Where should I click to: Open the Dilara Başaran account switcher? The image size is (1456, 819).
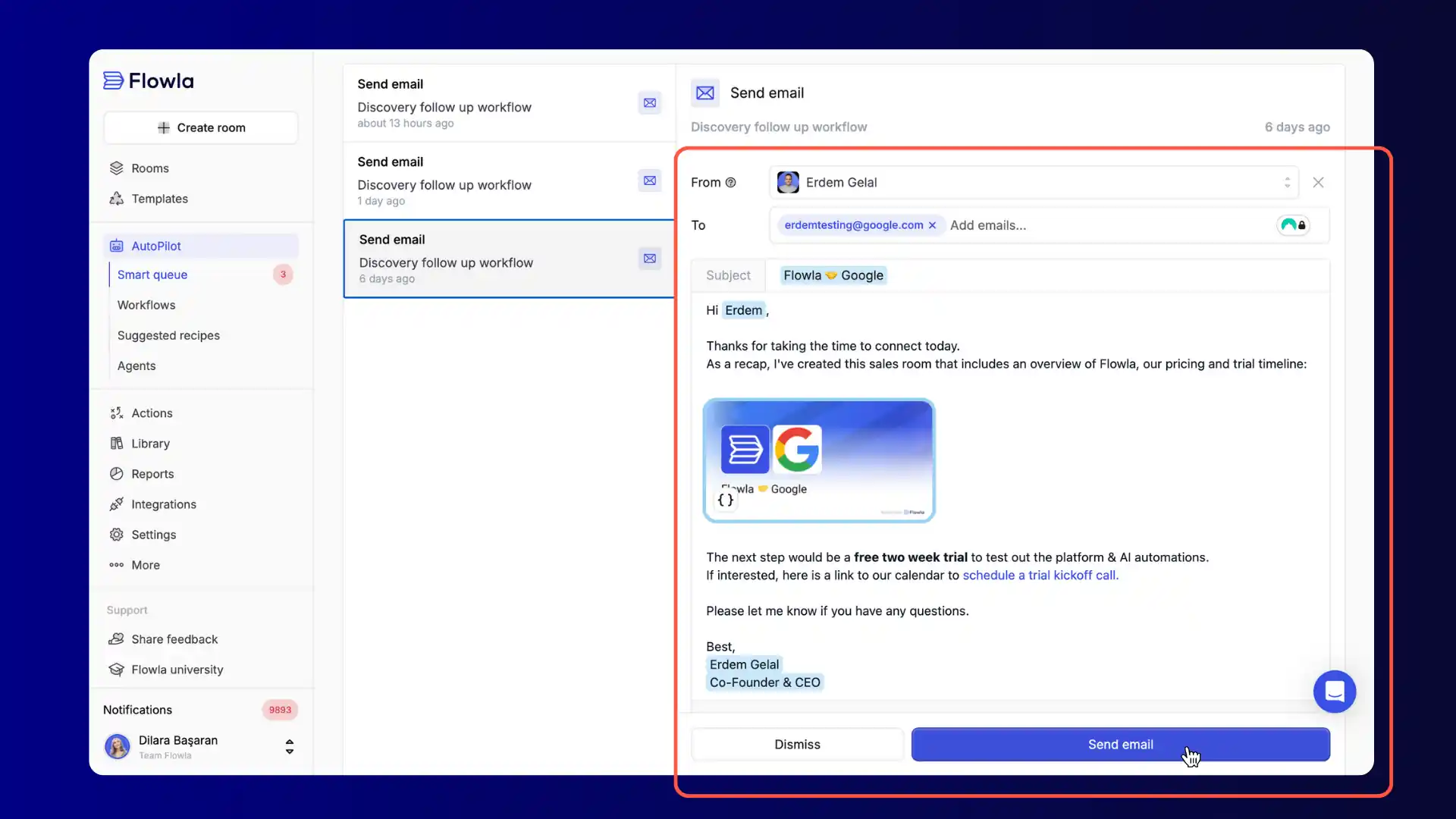point(289,747)
